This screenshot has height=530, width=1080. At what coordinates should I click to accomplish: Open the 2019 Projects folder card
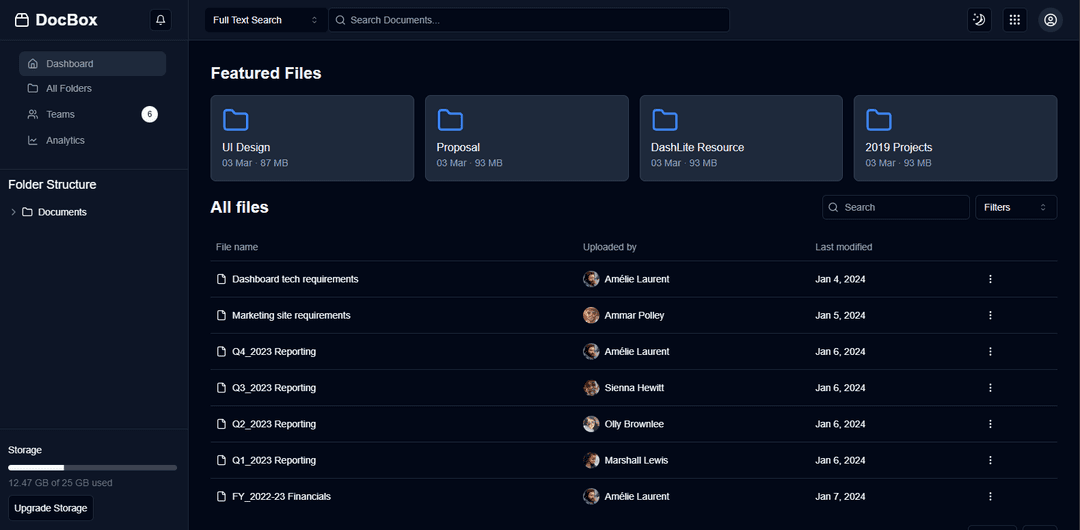click(955, 138)
